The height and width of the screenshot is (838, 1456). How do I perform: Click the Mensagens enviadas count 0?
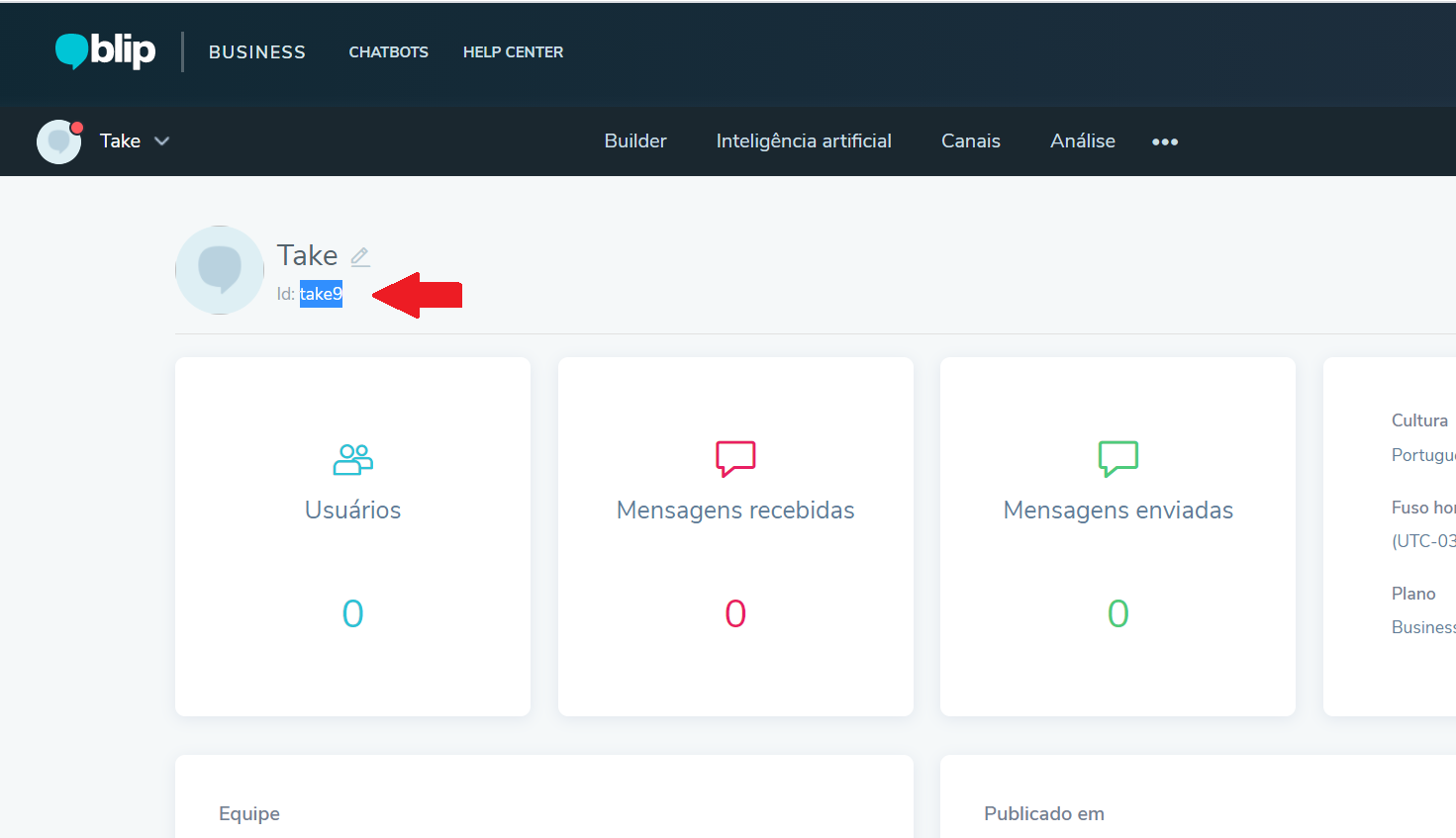pos(1118,614)
